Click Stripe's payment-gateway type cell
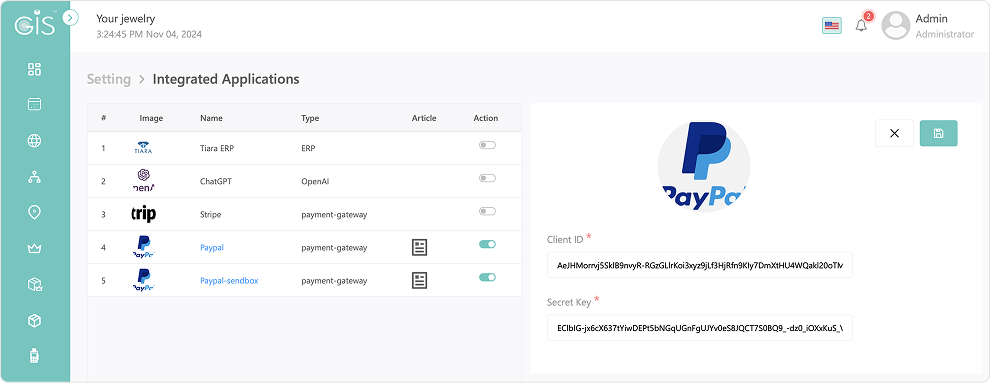Screen dimensions: 990x383 334,215
